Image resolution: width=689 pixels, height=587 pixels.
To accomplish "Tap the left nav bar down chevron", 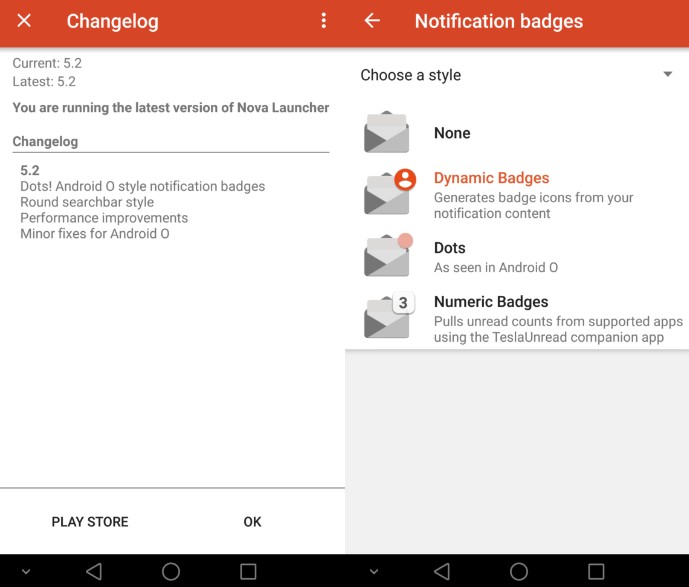I will point(26,572).
